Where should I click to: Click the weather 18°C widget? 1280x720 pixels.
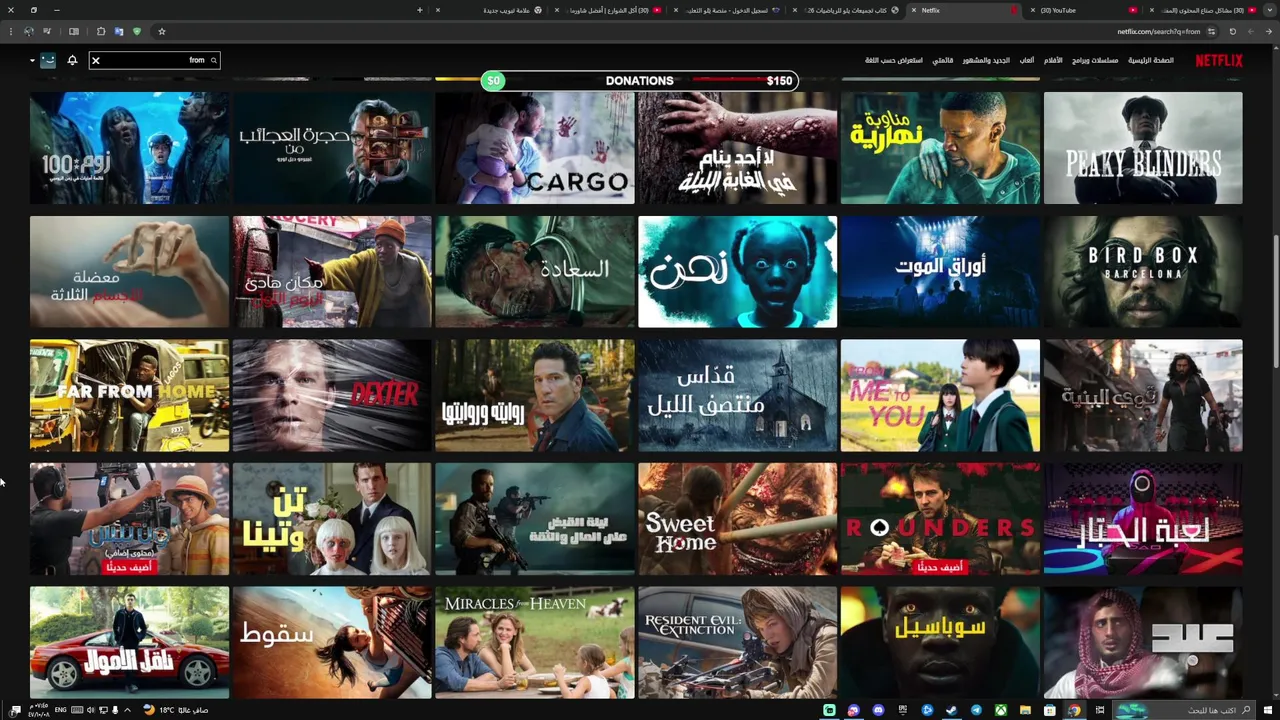pyautogui.click(x=176, y=710)
